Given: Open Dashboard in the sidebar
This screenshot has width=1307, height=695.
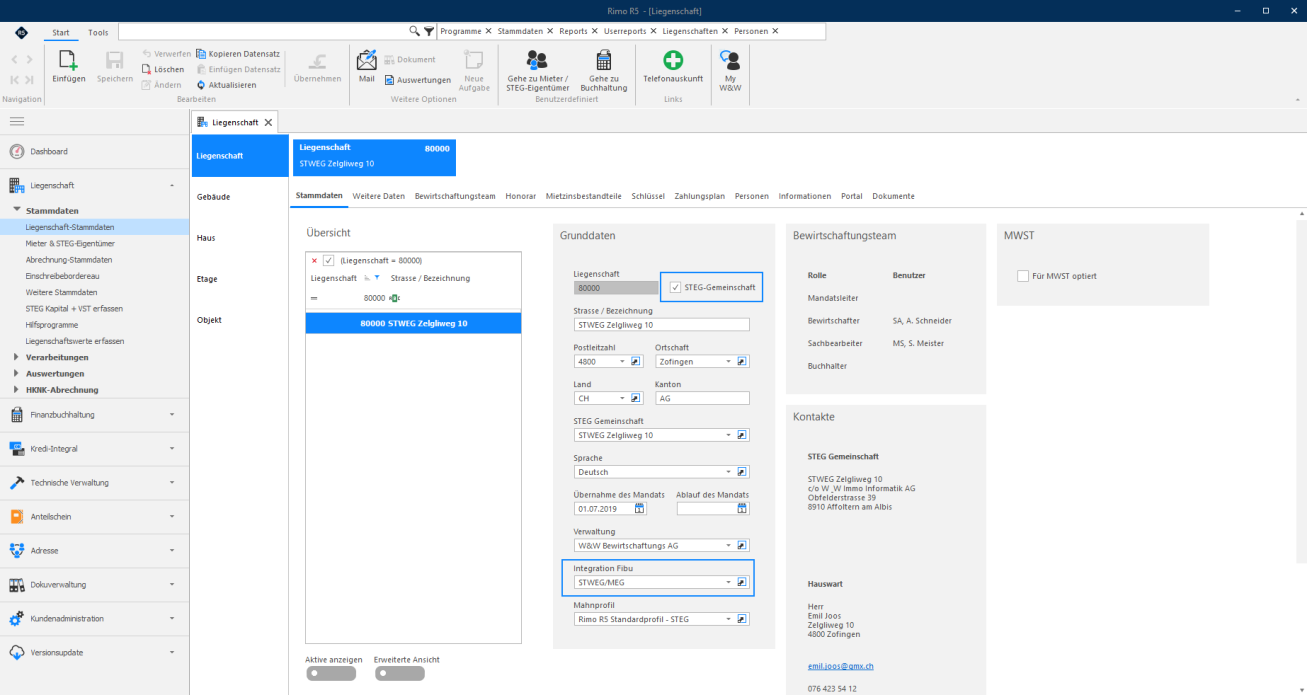Looking at the screenshot, I should coord(94,151).
